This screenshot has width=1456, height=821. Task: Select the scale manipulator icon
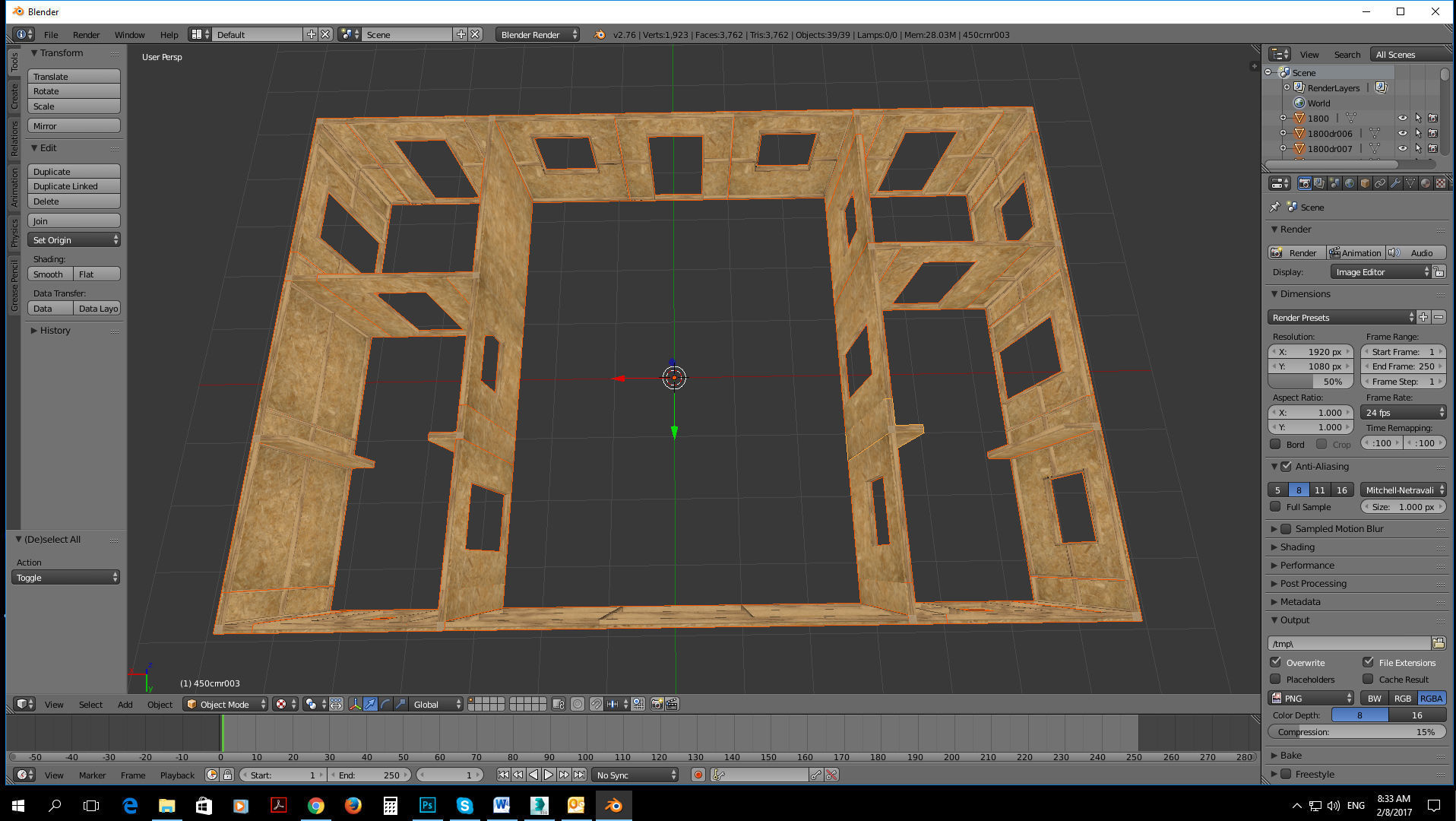400,704
